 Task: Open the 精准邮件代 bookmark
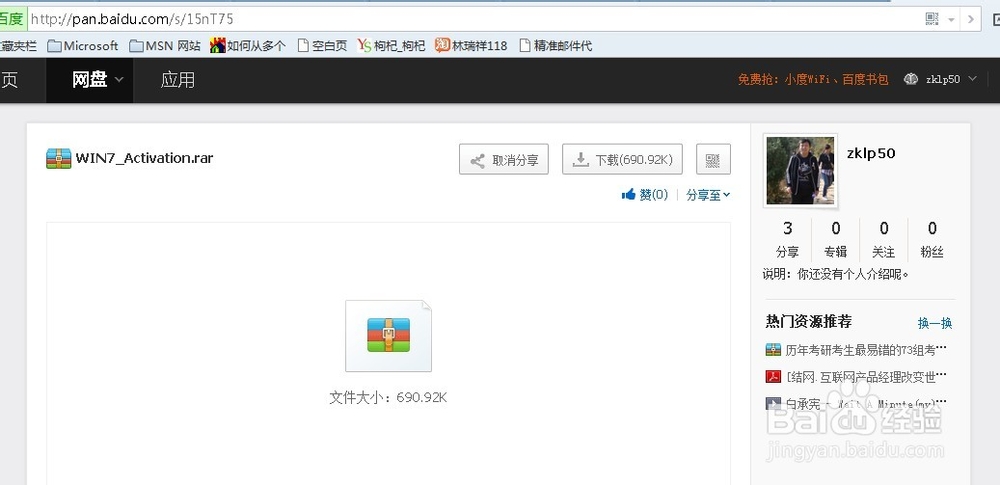coord(555,46)
